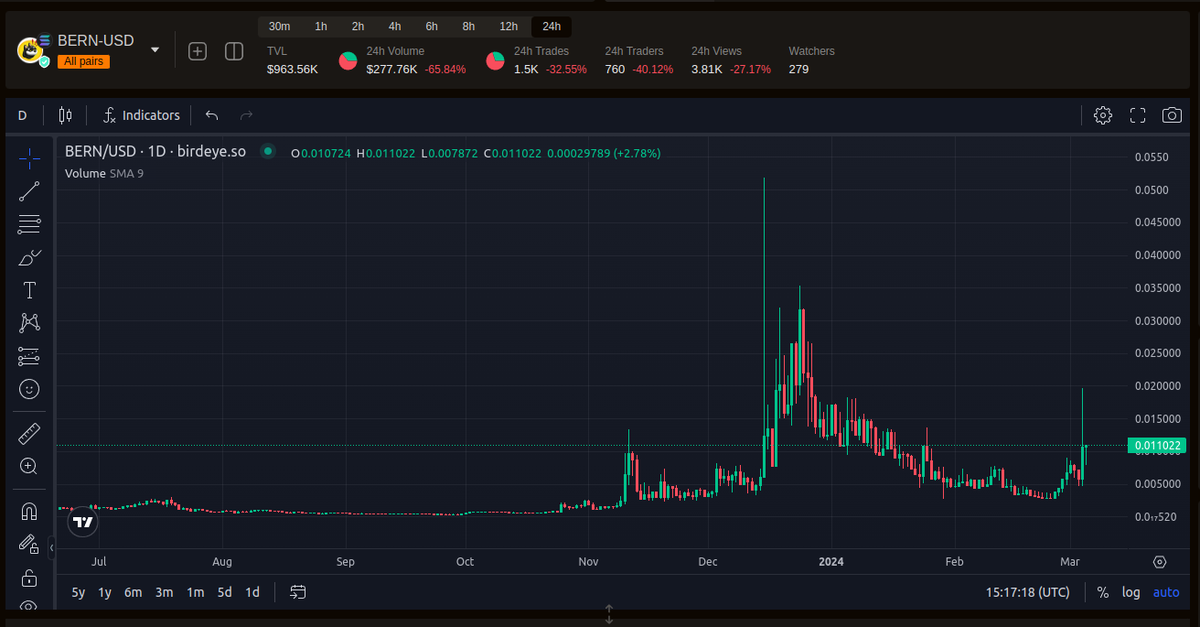The height and width of the screenshot is (627, 1200).
Task: Click the 24h Traders value 760
Action: [615, 69]
